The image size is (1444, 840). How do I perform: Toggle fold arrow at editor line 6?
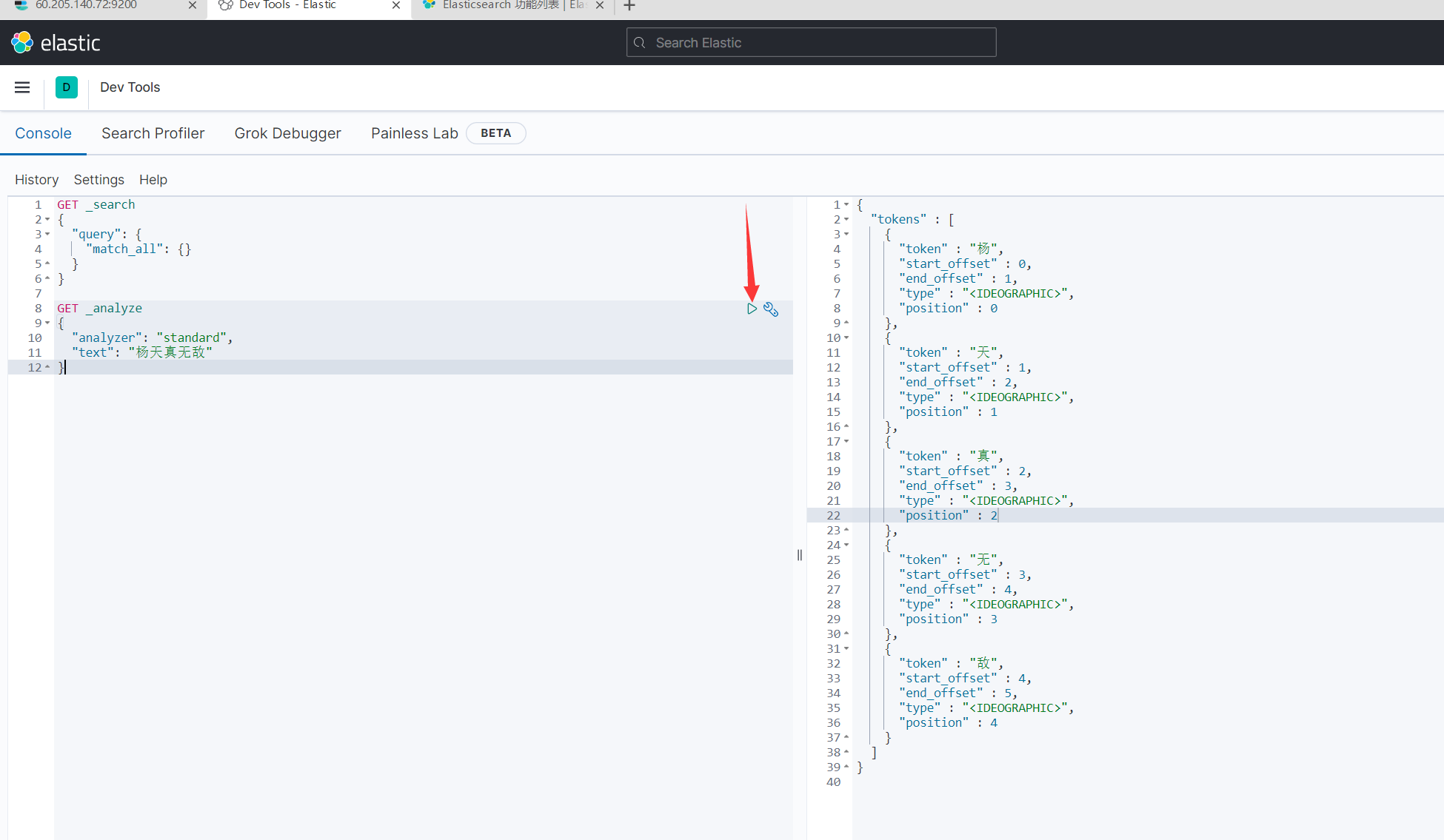(47, 279)
